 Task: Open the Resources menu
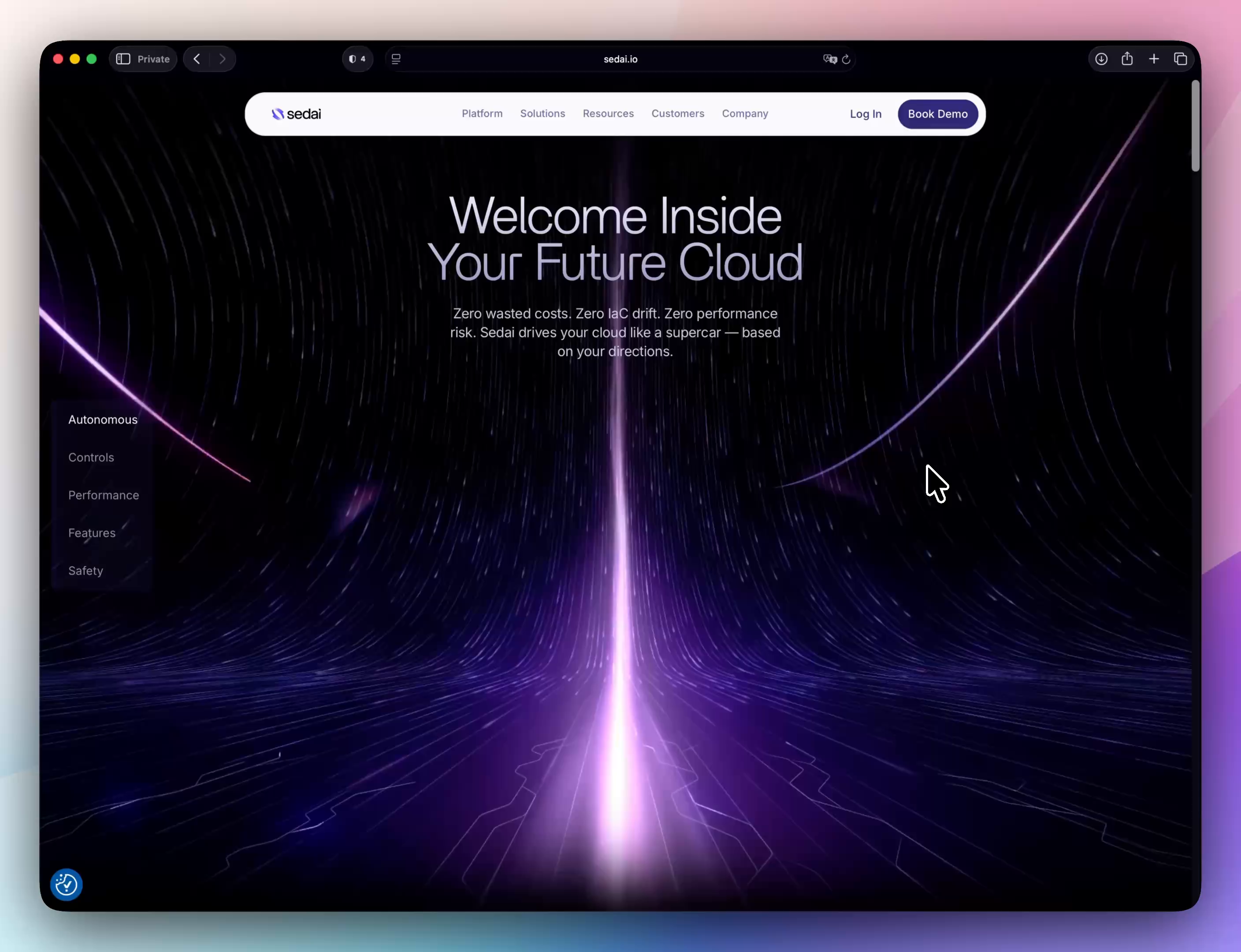pyautogui.click(x=608, y=113)
